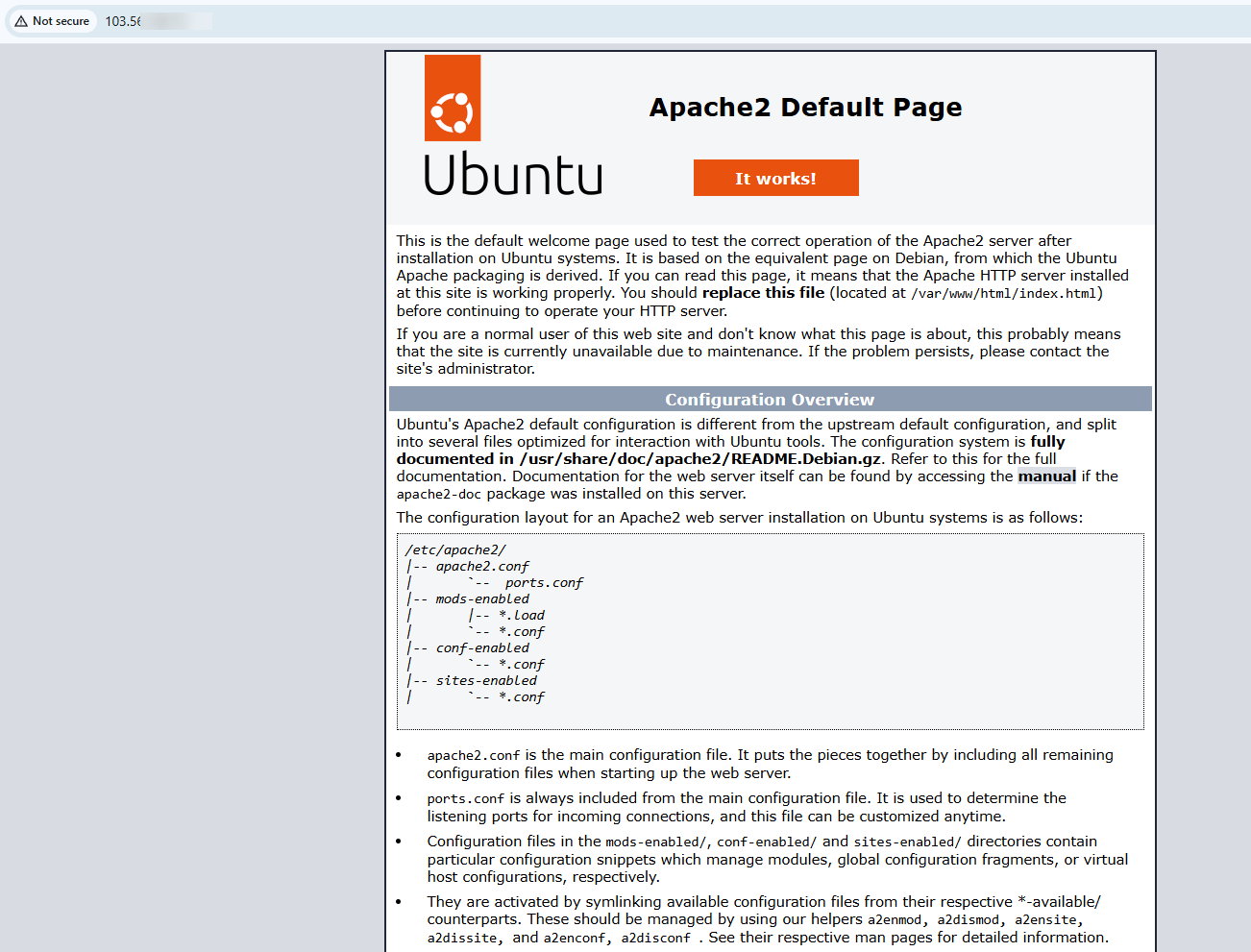Click the Not secure label text
This screenshot has height=952, width=1251.
click(x=59, y=20)
